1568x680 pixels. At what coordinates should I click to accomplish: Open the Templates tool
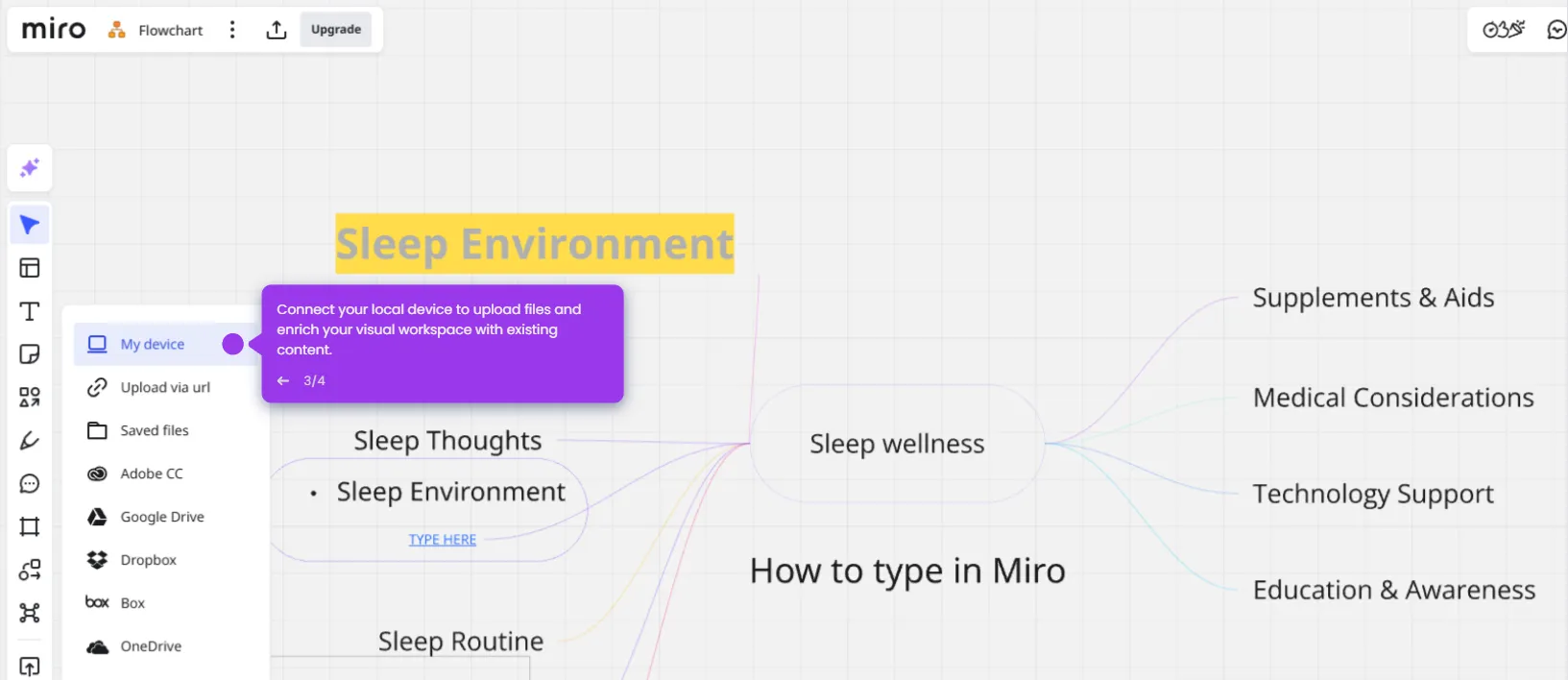30,268
